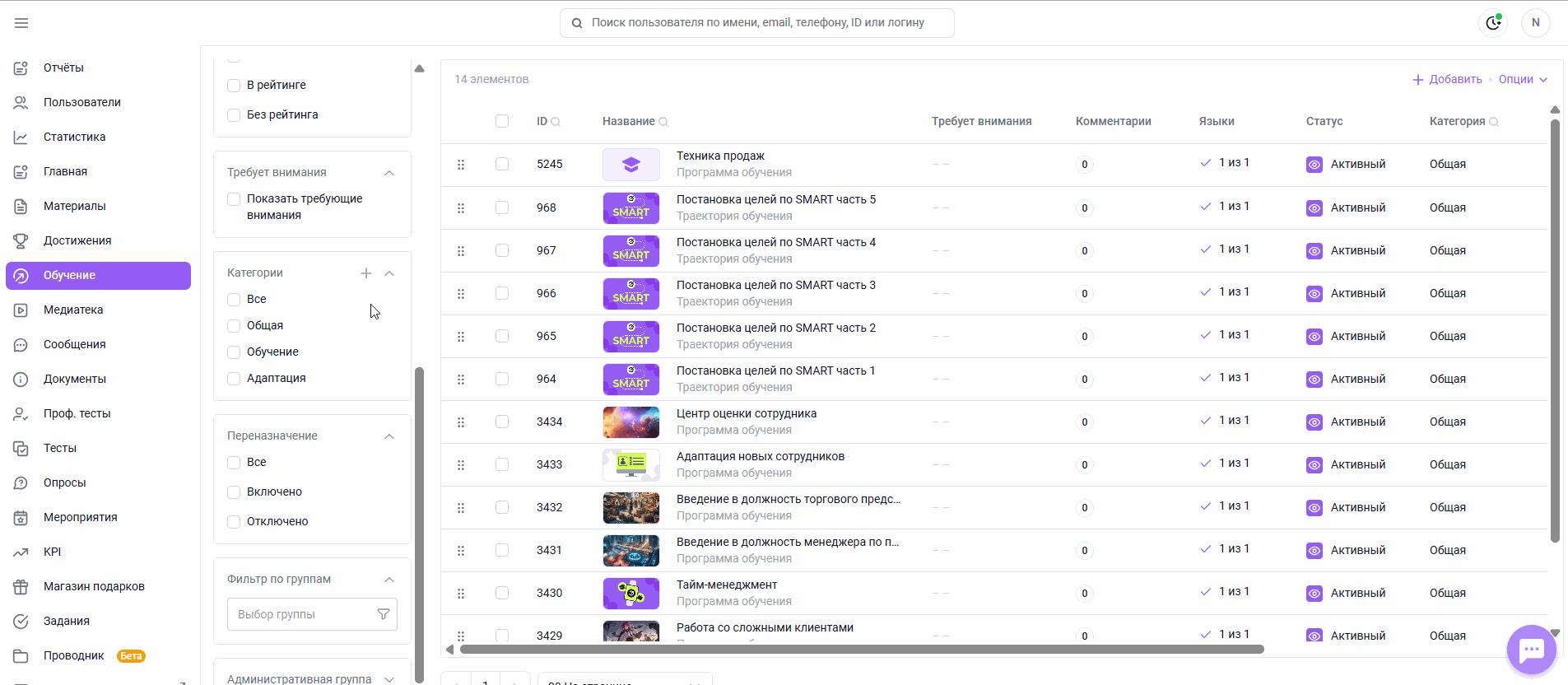The width and height of the screenshot is (1568, 685).
Task: Open Магазин подарков sidebar item
Action: (94, 586)
